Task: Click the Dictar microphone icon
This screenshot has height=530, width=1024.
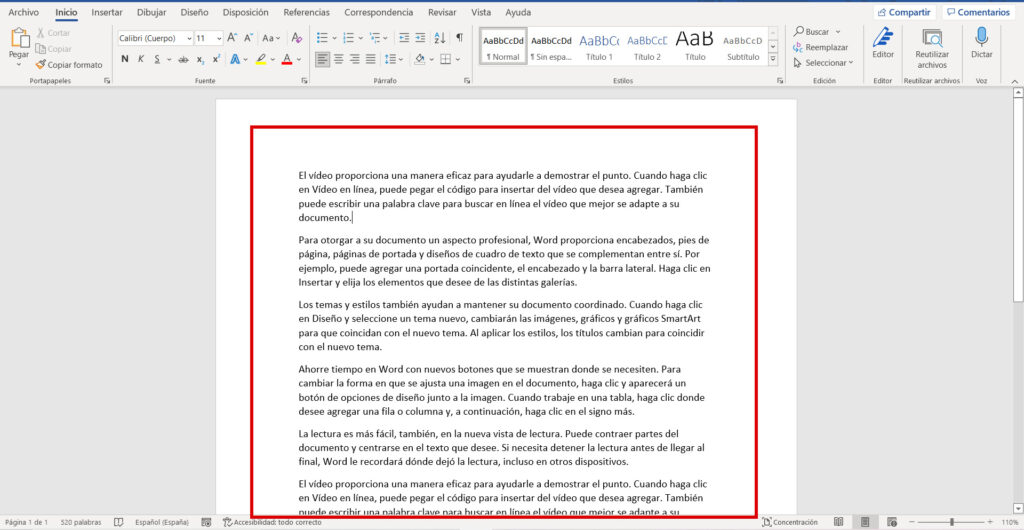Action: point(981,38)
